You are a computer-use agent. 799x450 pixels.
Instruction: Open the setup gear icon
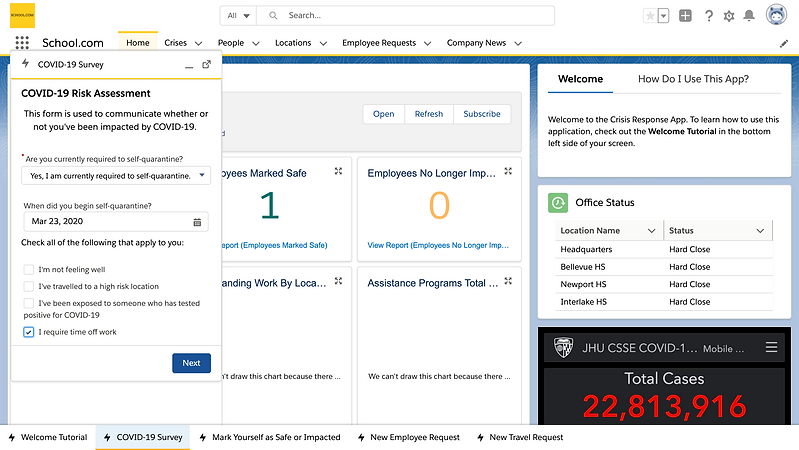(729, 16)
